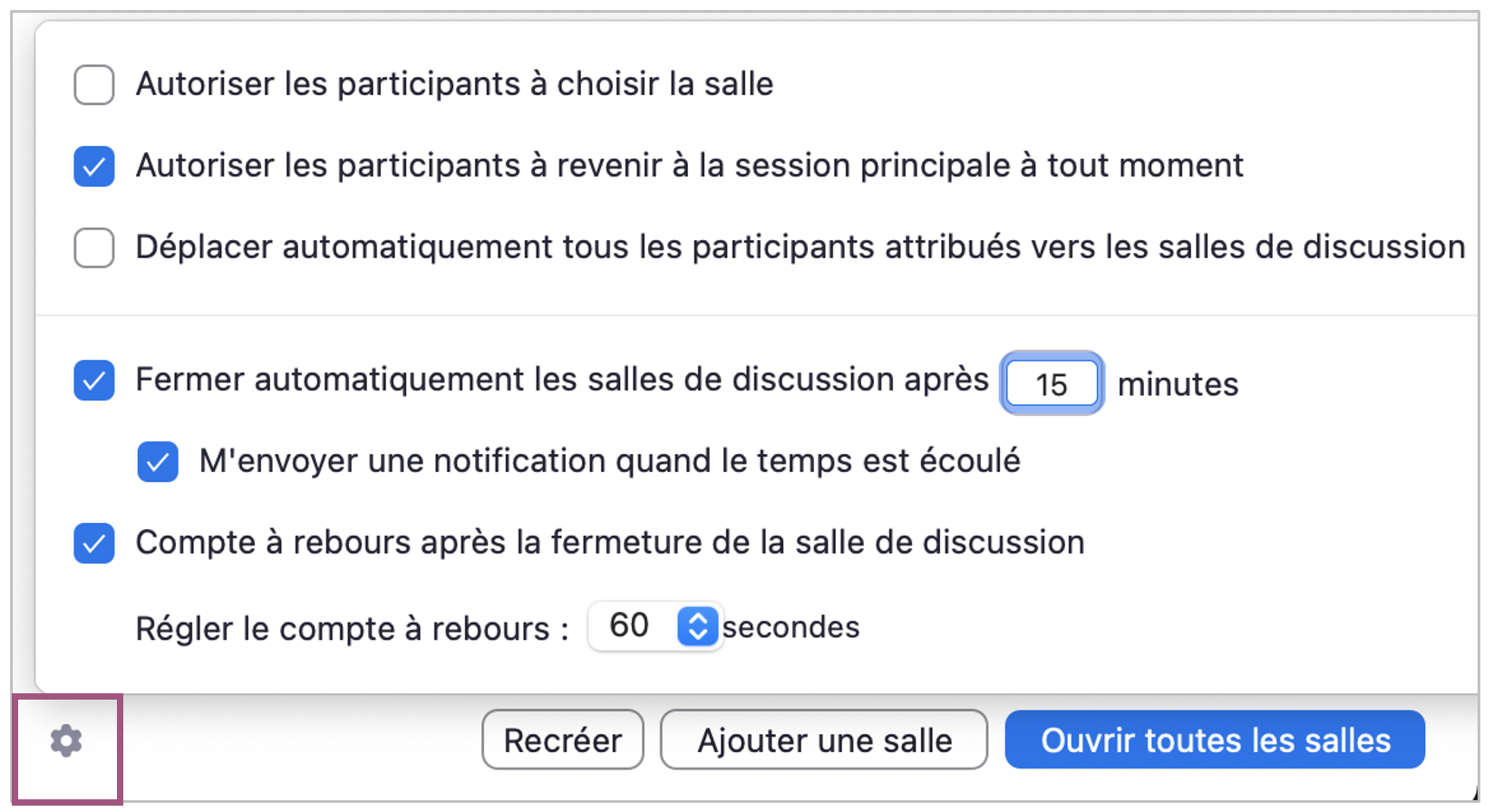This screenshot has height=812, width=1494.
Task: Turn off countdown after room closing checkbox
Action: 94,544
